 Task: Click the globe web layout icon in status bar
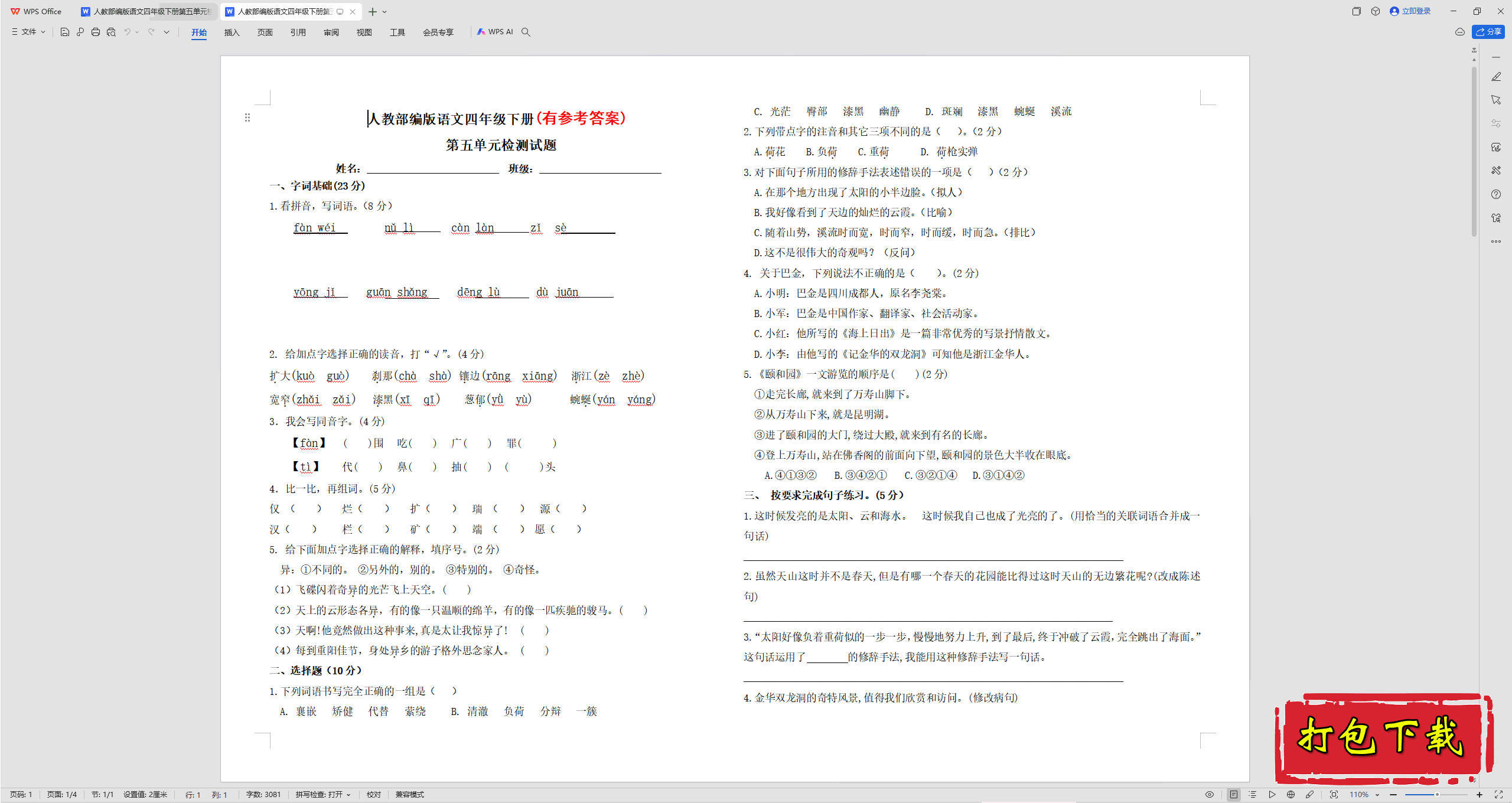click(x=1291, y=795)
